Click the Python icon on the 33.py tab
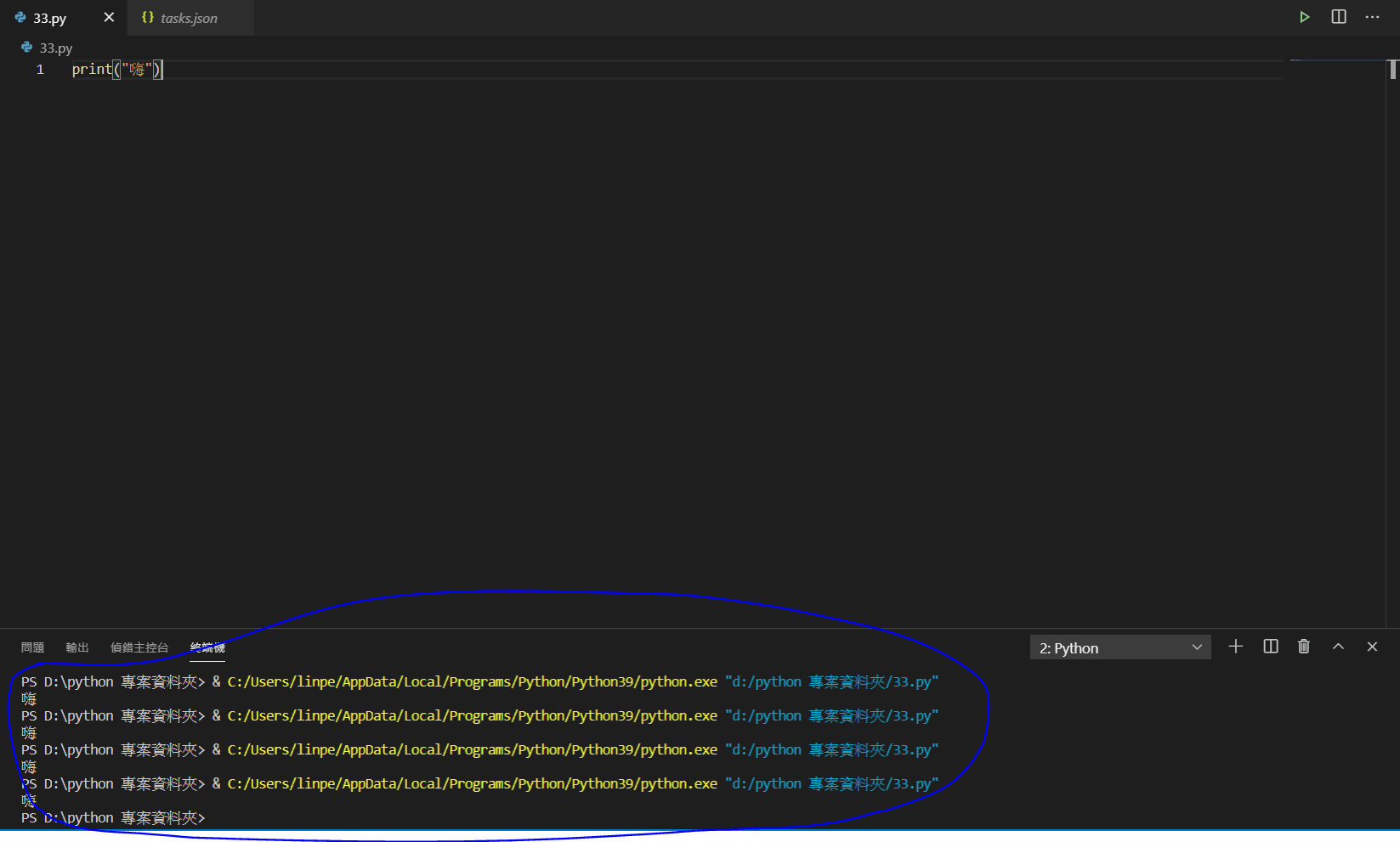 click(x=19, y=17)
